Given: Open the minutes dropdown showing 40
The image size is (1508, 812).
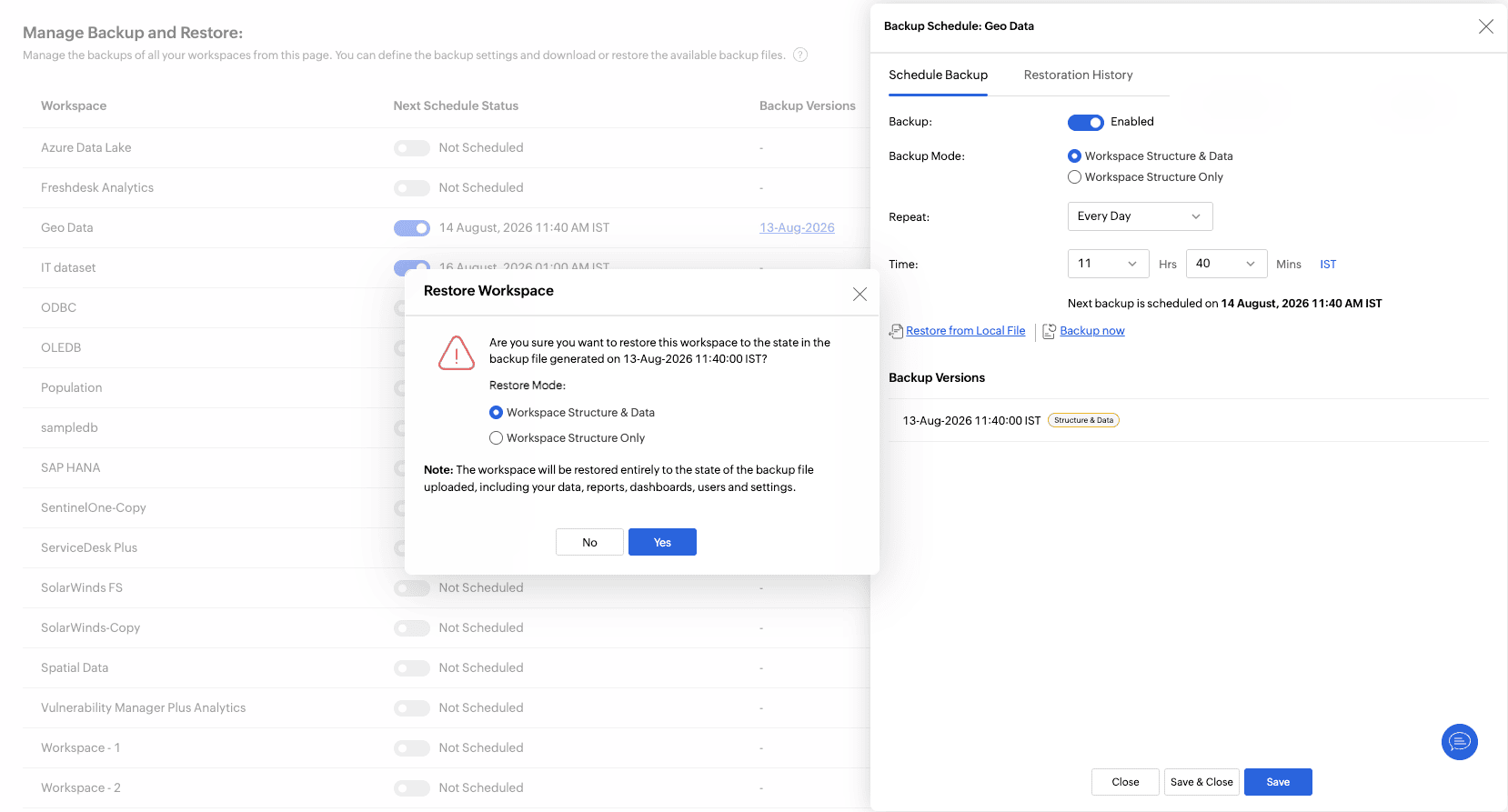Looking at the screenshot, I should click(x=1226, y=264).
